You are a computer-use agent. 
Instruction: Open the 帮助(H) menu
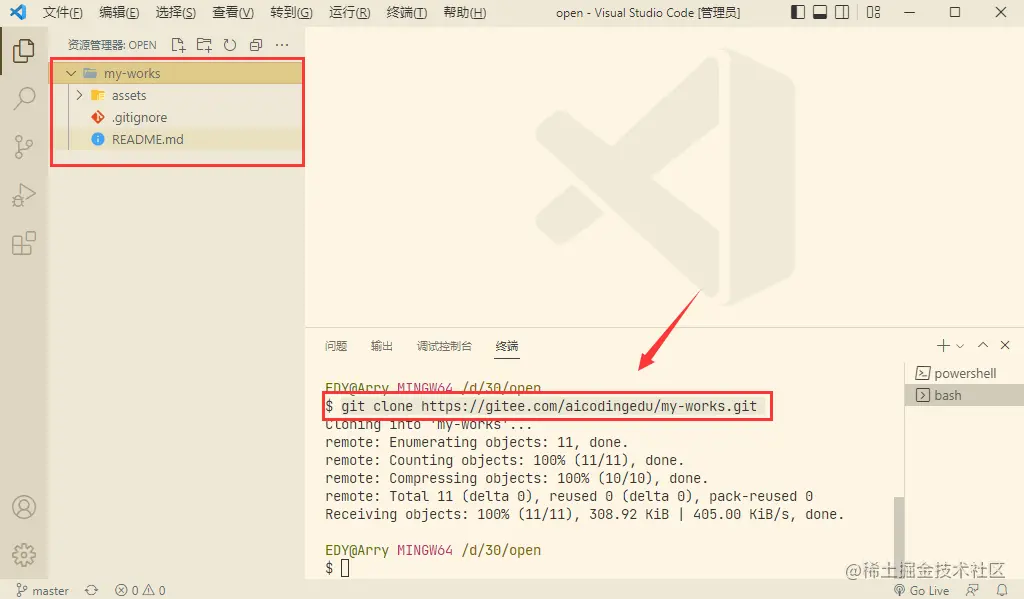pyautogui.click(x=464, y=12)
